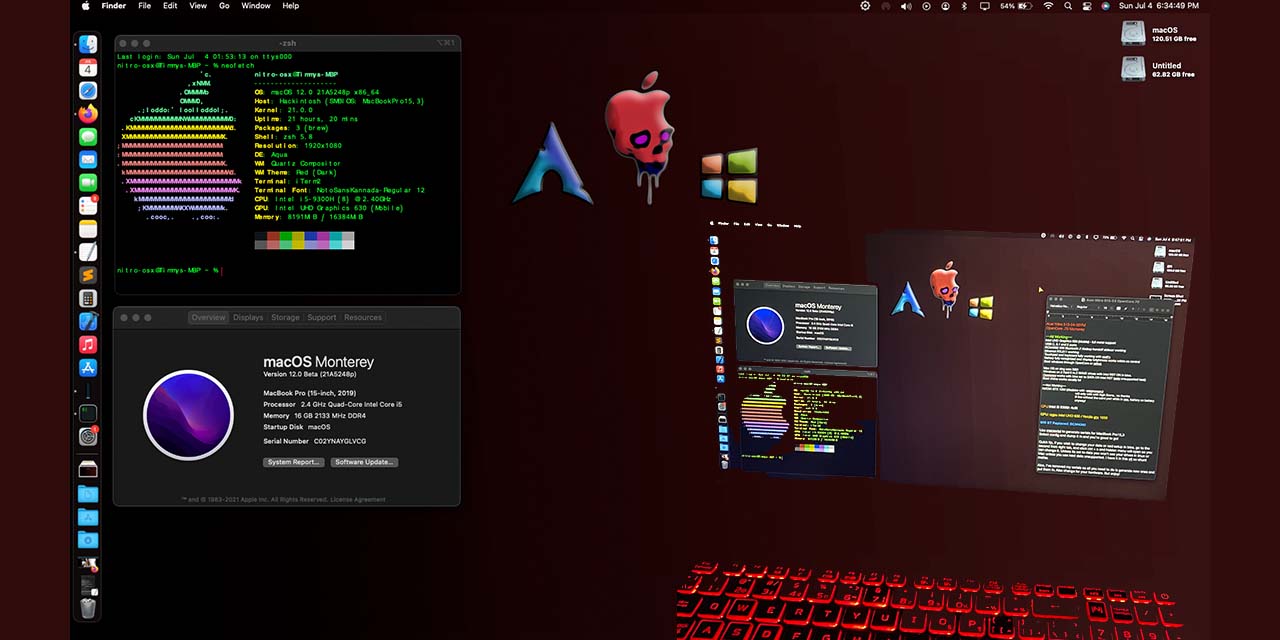Open the Mail app in the dock
The width and height of the screenshot is (1280, 640).
click(x=88, y=160)
